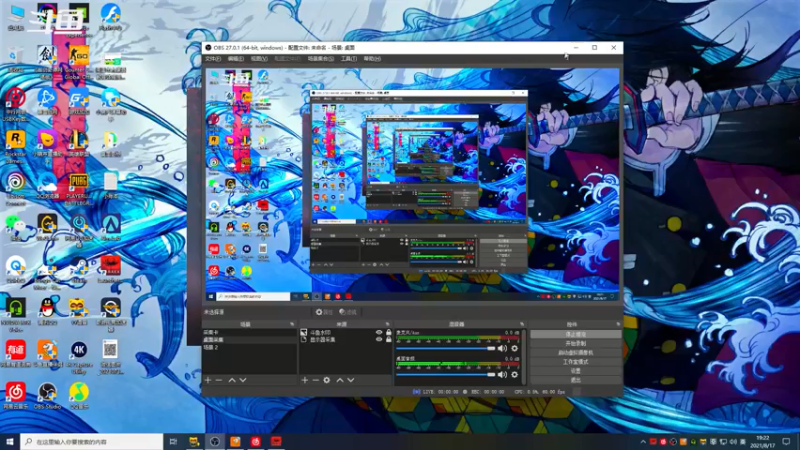
Task: Adjust the 桌面音频 volume slider
Action: 446,374
